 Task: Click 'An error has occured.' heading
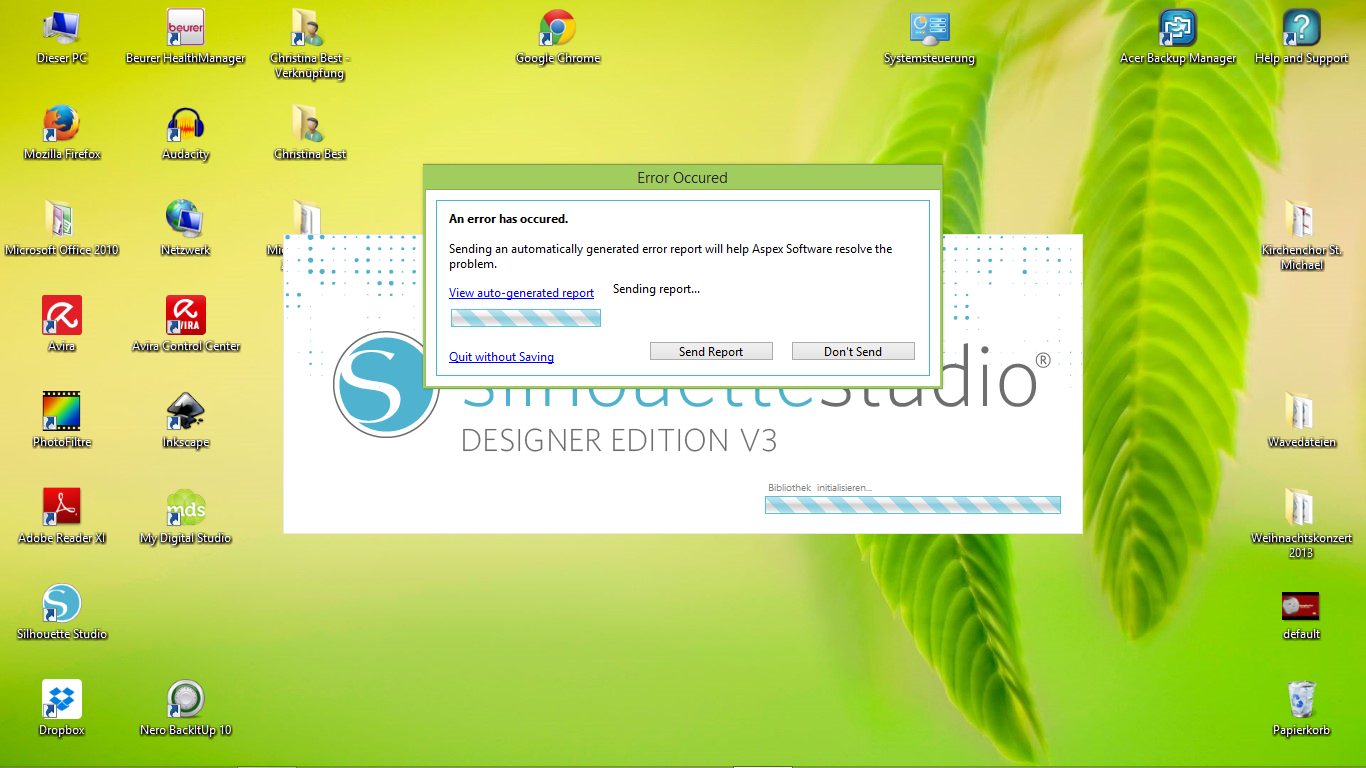[x=508, y=219]
